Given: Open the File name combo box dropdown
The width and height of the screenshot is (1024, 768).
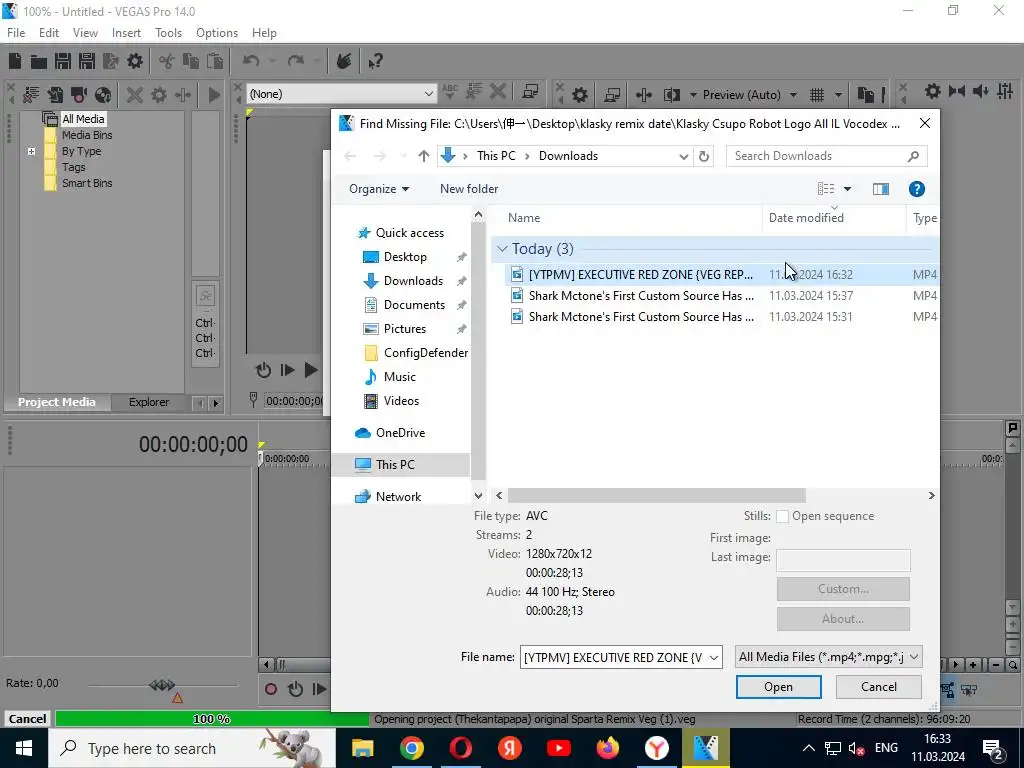Looking at the screenshot, I should (714, 657).
